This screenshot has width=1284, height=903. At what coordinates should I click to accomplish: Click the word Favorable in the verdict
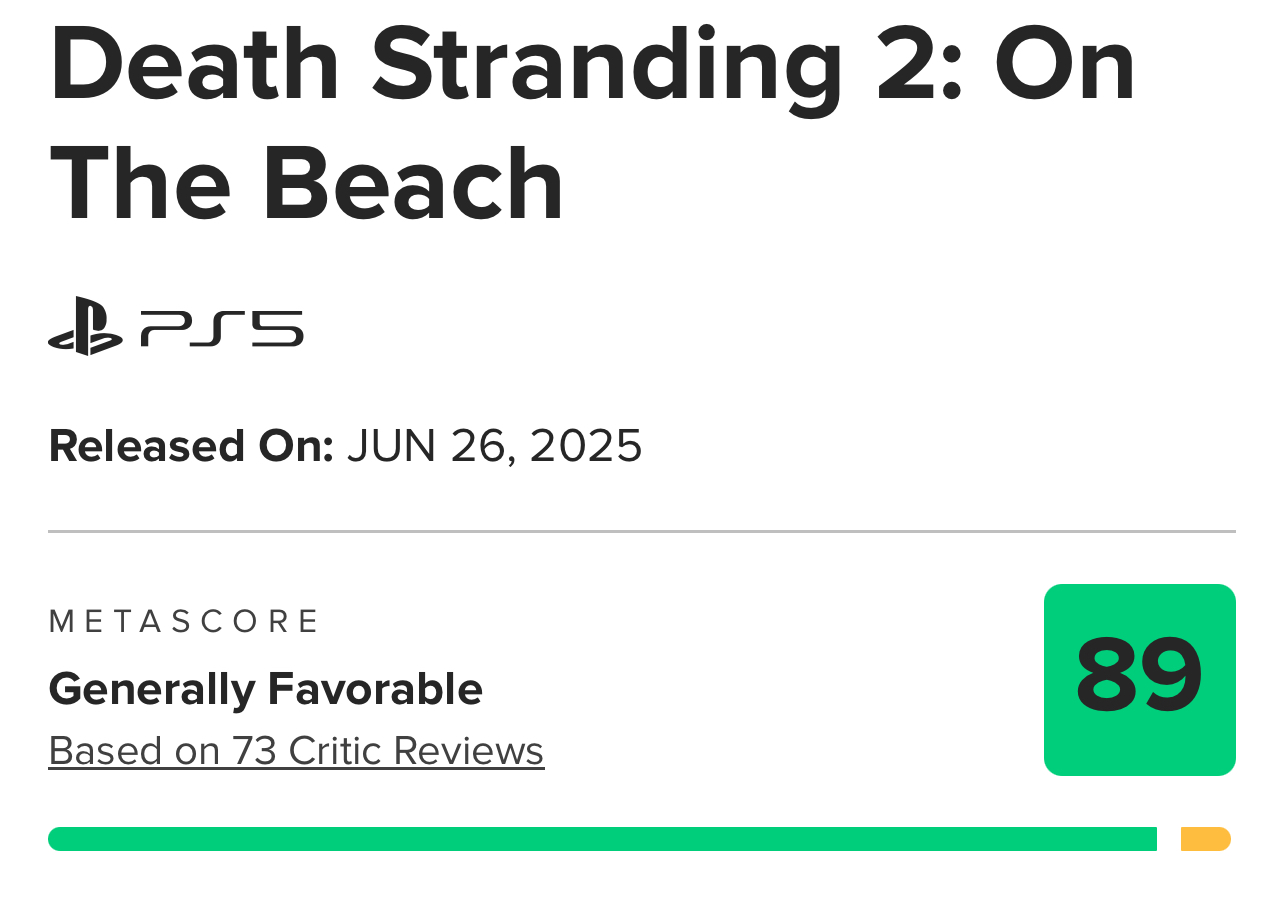375,689
